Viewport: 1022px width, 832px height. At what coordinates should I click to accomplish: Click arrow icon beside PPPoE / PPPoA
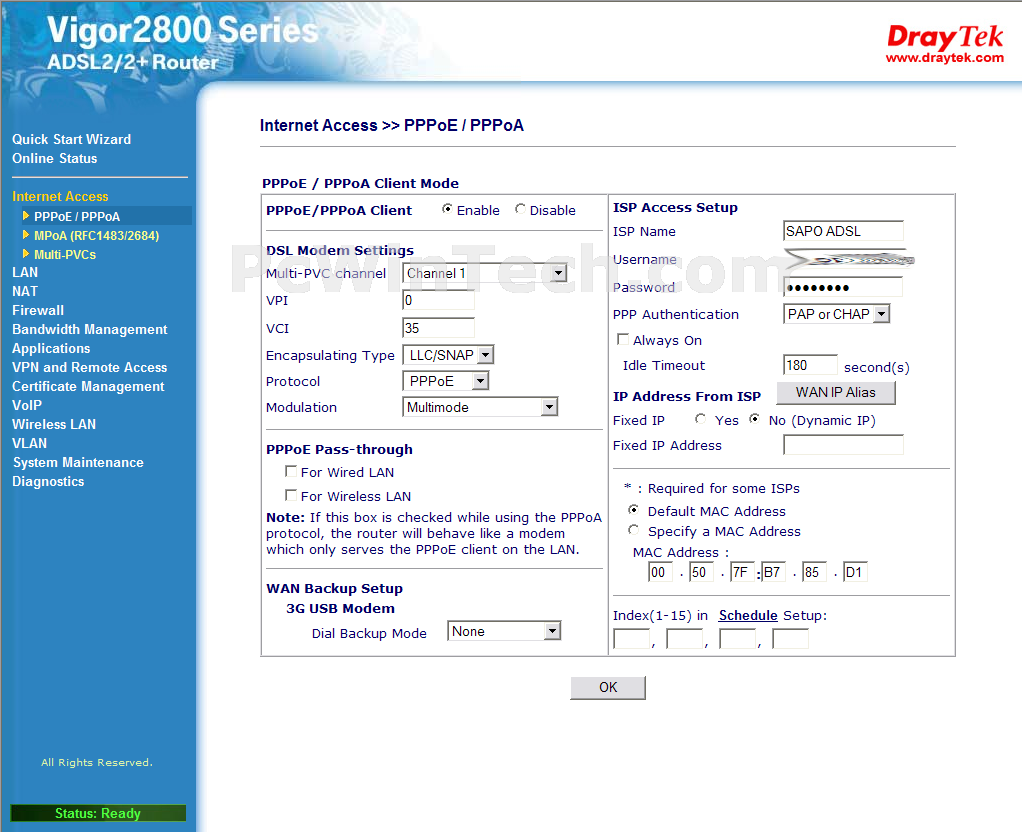[26, 215]
